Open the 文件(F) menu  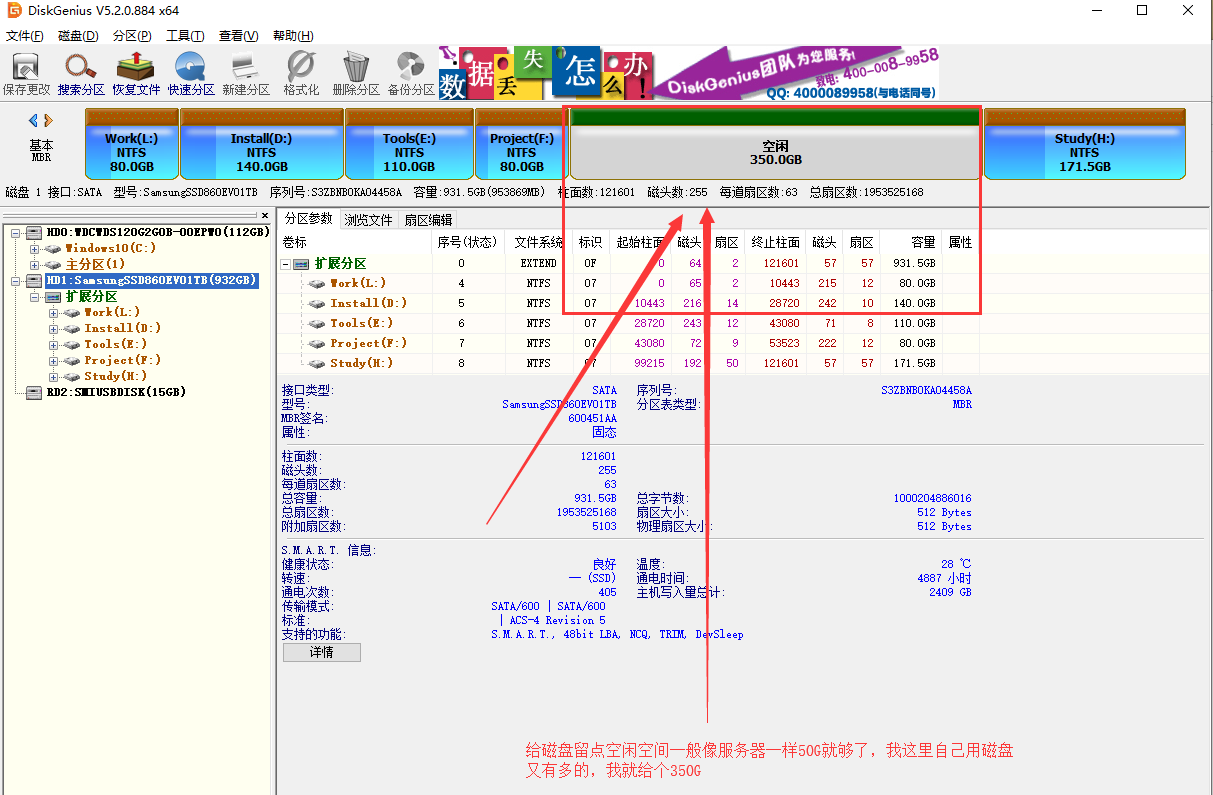coord(25,36)
